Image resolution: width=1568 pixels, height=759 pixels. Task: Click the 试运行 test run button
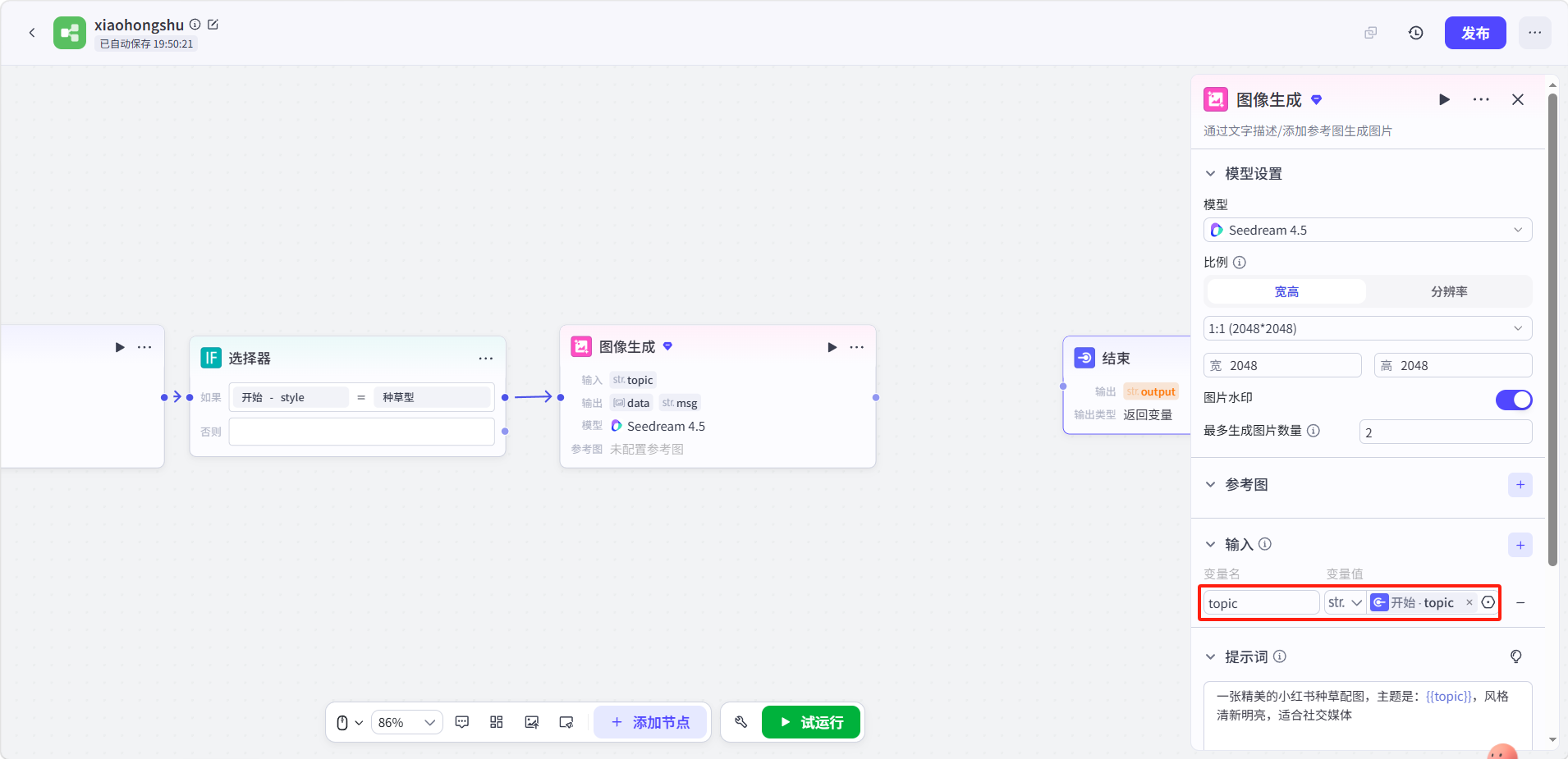click(811, 722)
